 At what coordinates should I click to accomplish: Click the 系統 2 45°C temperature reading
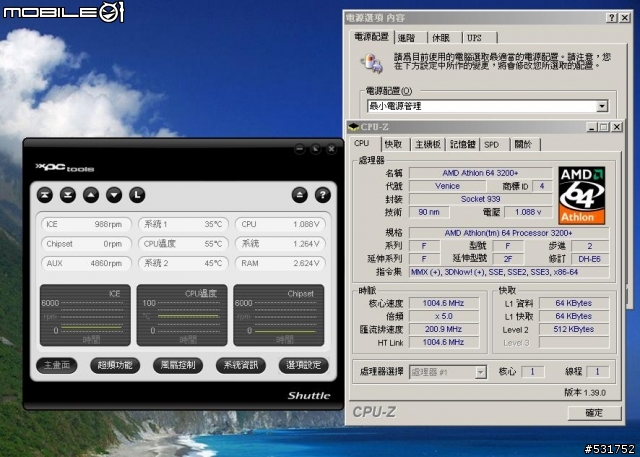click(x=183, y=264)
